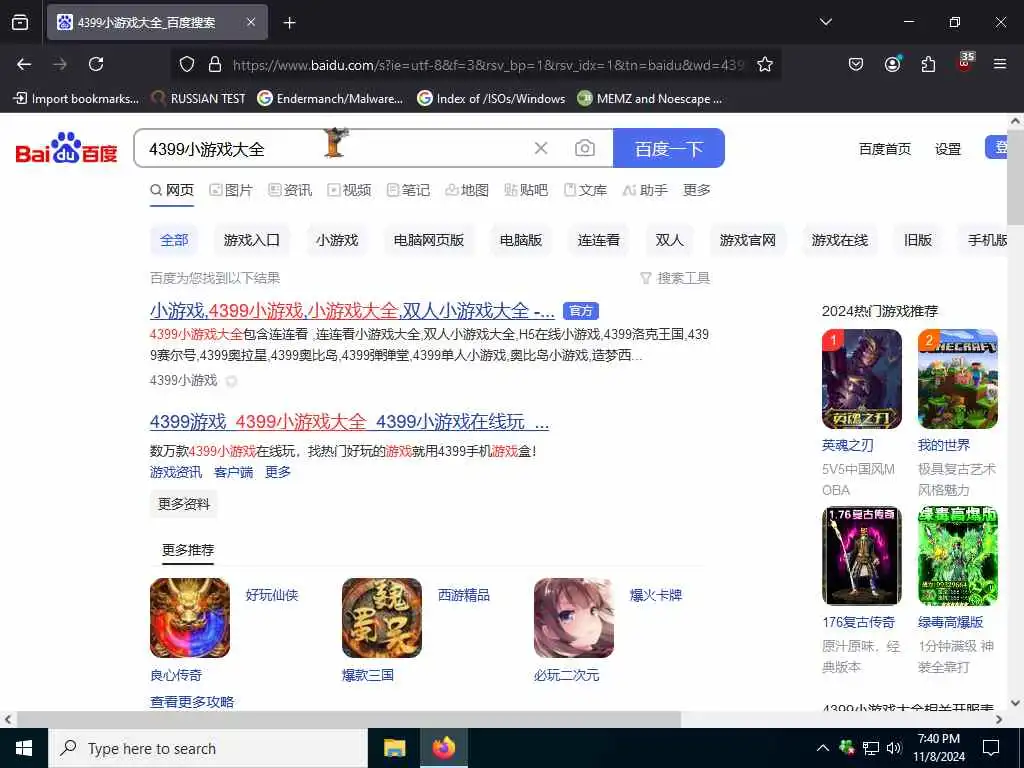Open a new browser tab
Screen dimensions: 1024x768
[x=289, y=23]
